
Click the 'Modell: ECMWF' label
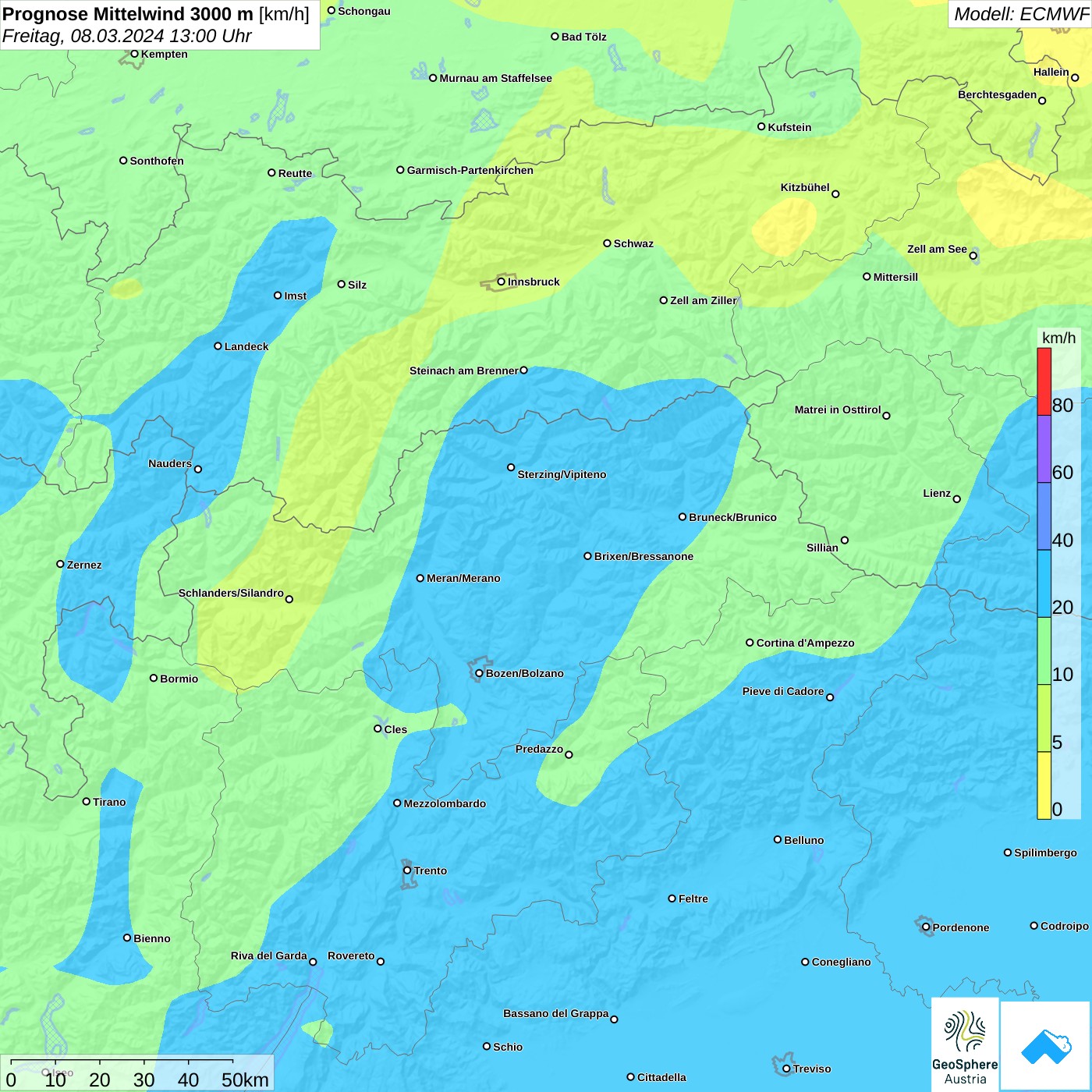pos(1022,14)
